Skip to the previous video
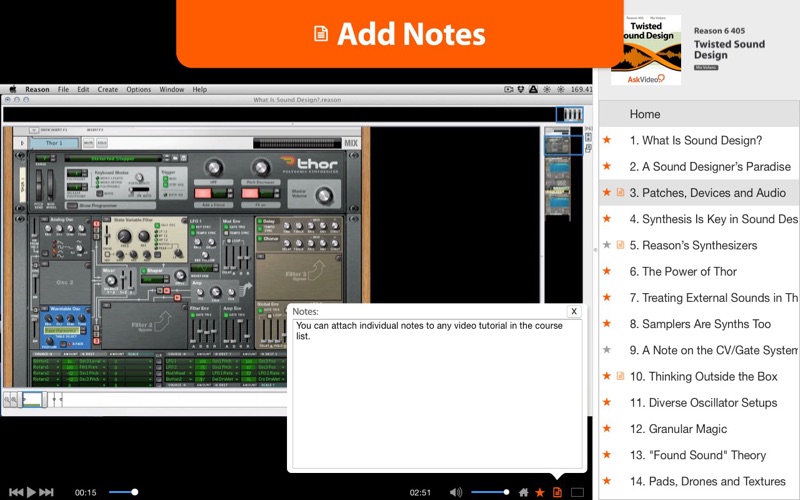Screen dimensions: 800x500 (16, 492)
